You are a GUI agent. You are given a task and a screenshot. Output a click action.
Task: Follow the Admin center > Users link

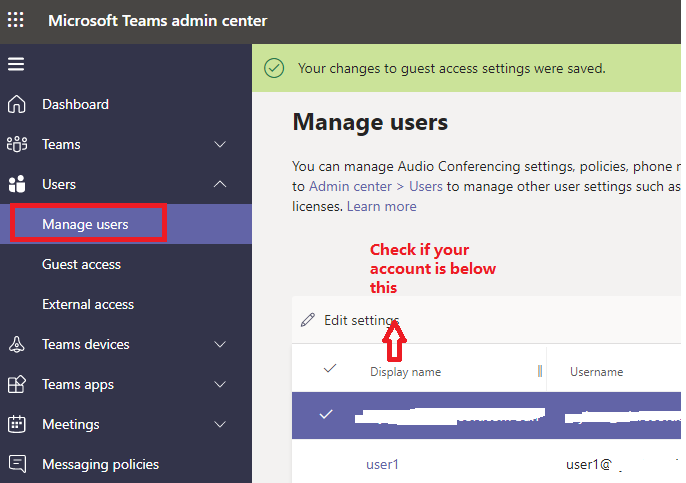(x=376, y=186)
